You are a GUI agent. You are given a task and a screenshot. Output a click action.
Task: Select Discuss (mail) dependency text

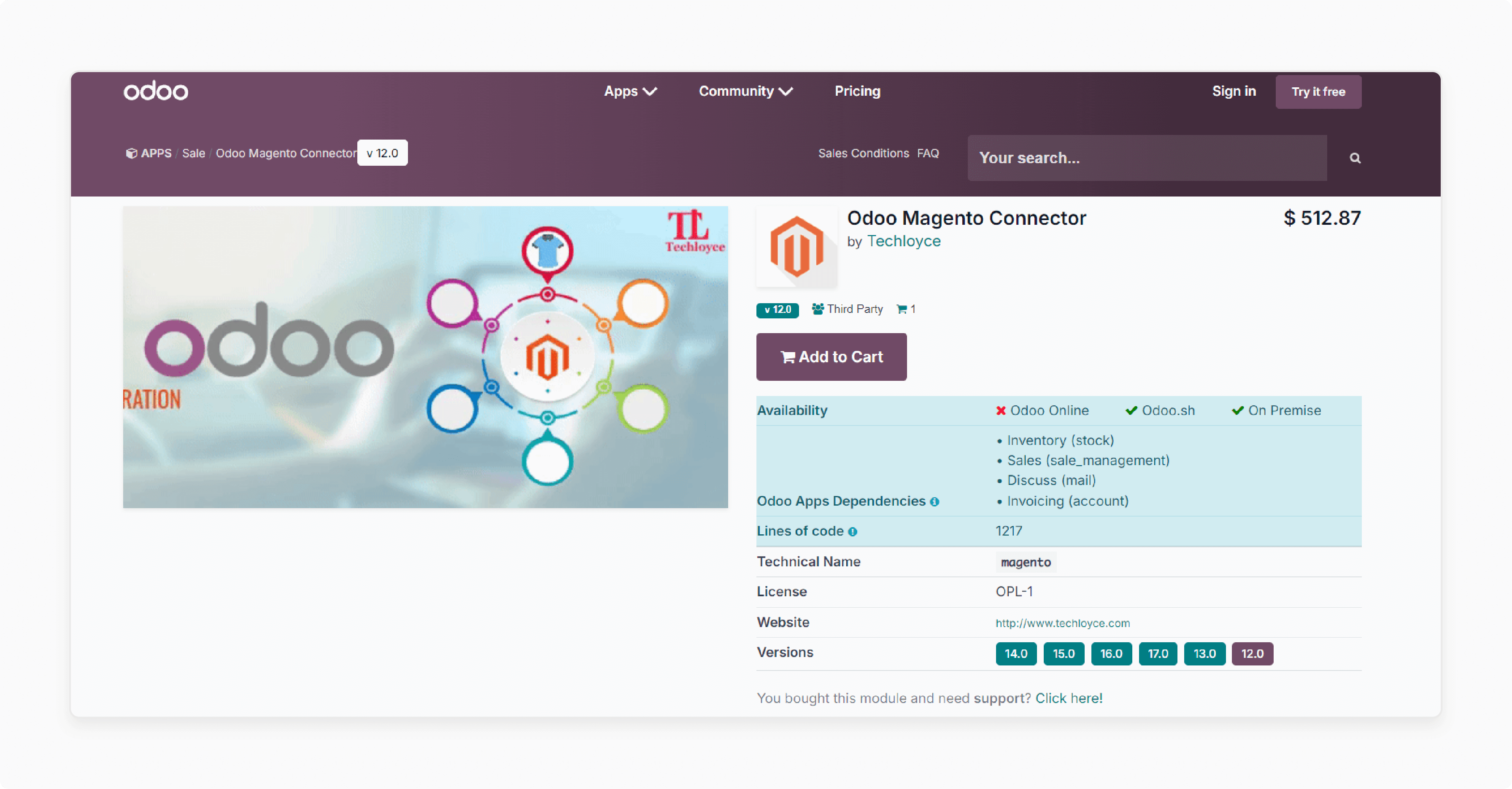click(x=1051, y=480)
